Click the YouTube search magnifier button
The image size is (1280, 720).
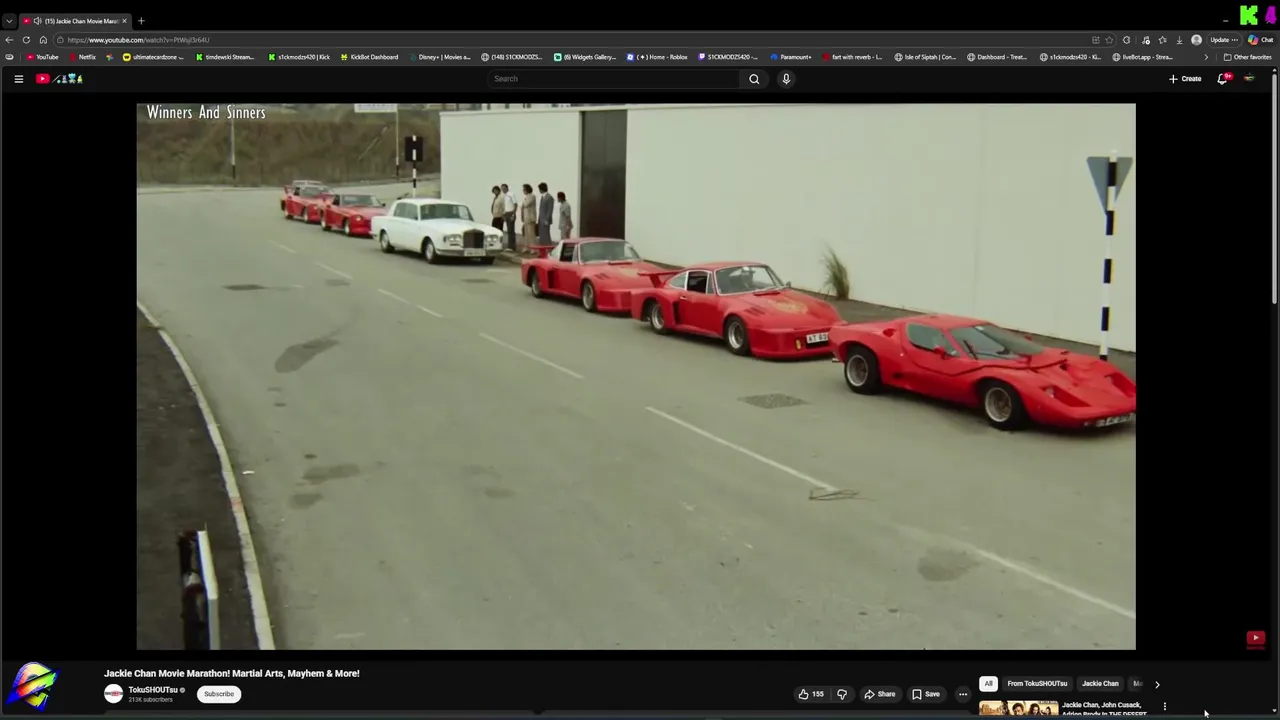pyautogui.click(x=754, y=79)
